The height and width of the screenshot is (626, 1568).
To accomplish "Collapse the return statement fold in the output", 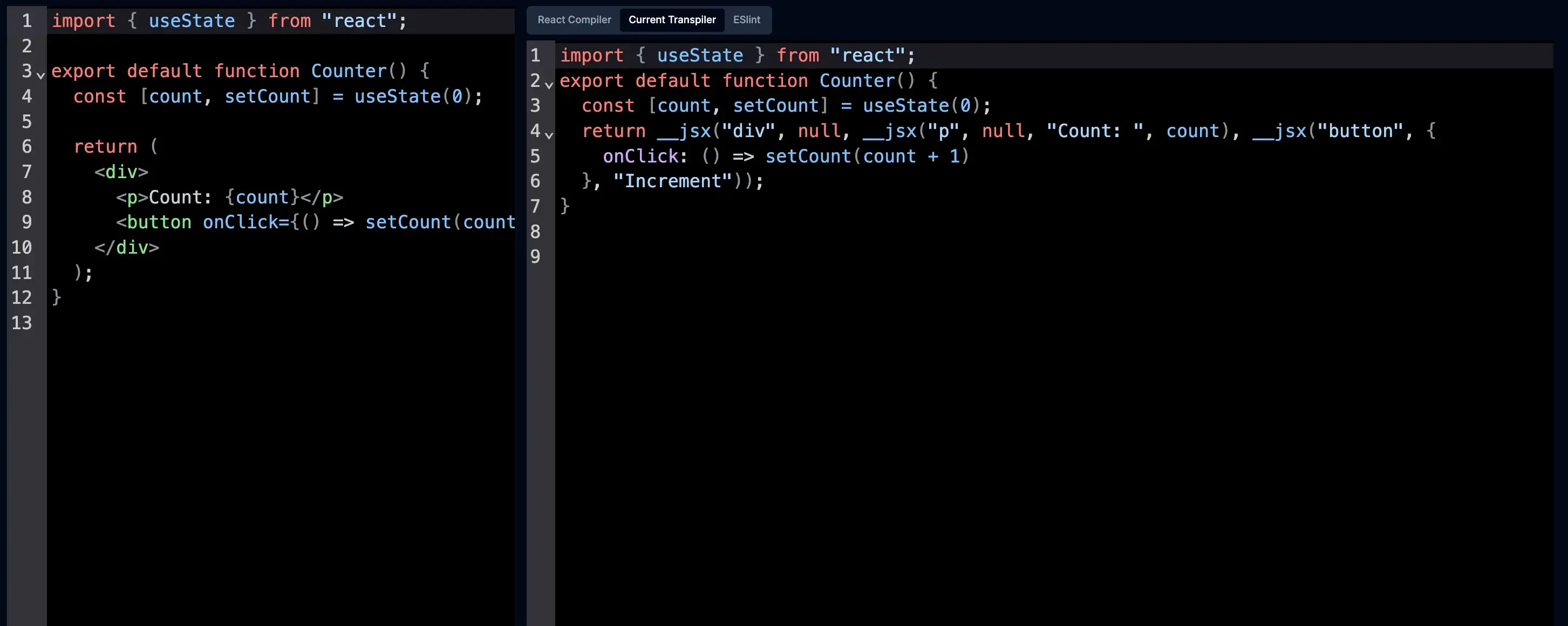I will point(549,135).
